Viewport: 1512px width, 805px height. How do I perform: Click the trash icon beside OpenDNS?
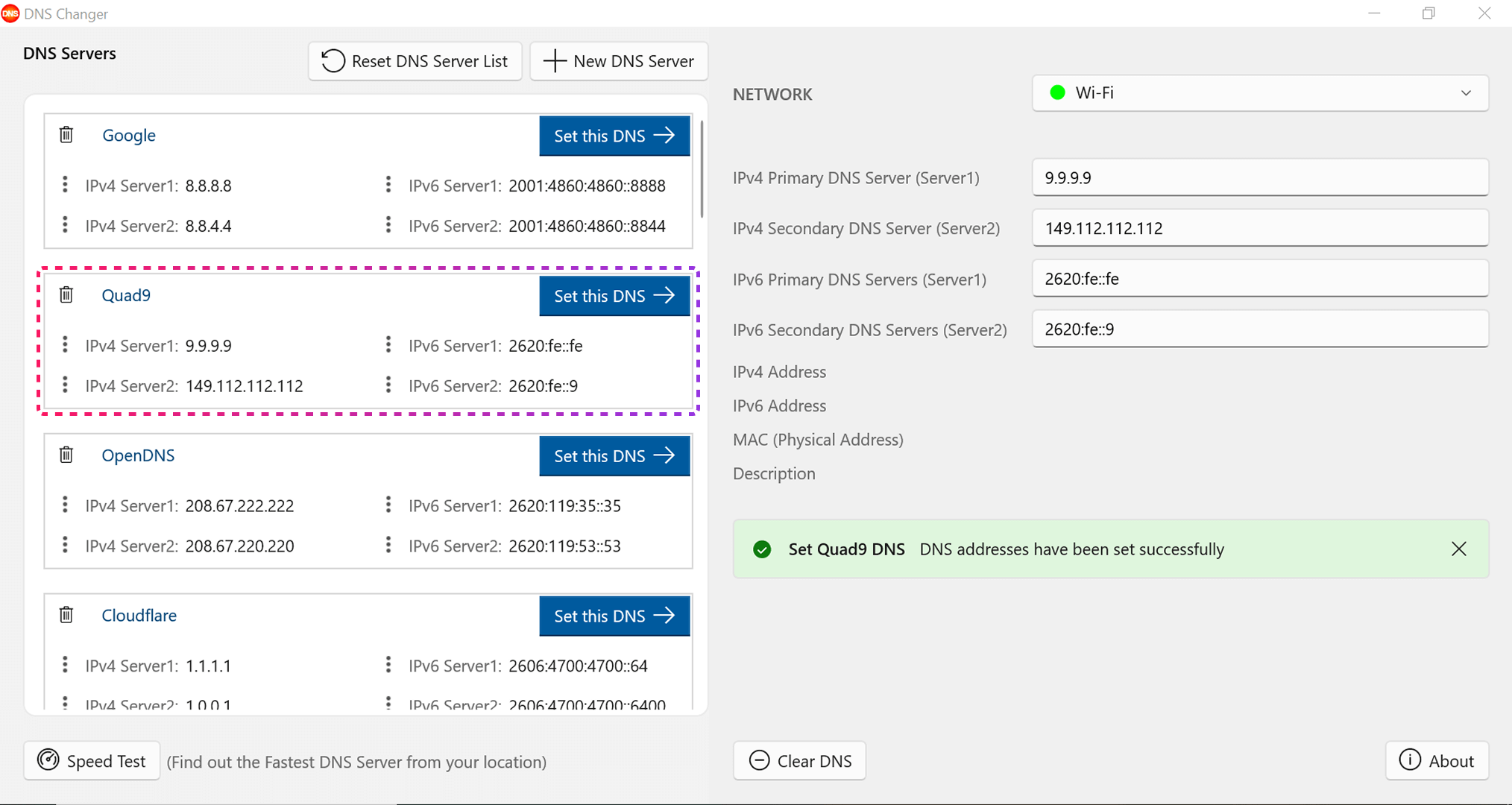(x=66, y=455)
